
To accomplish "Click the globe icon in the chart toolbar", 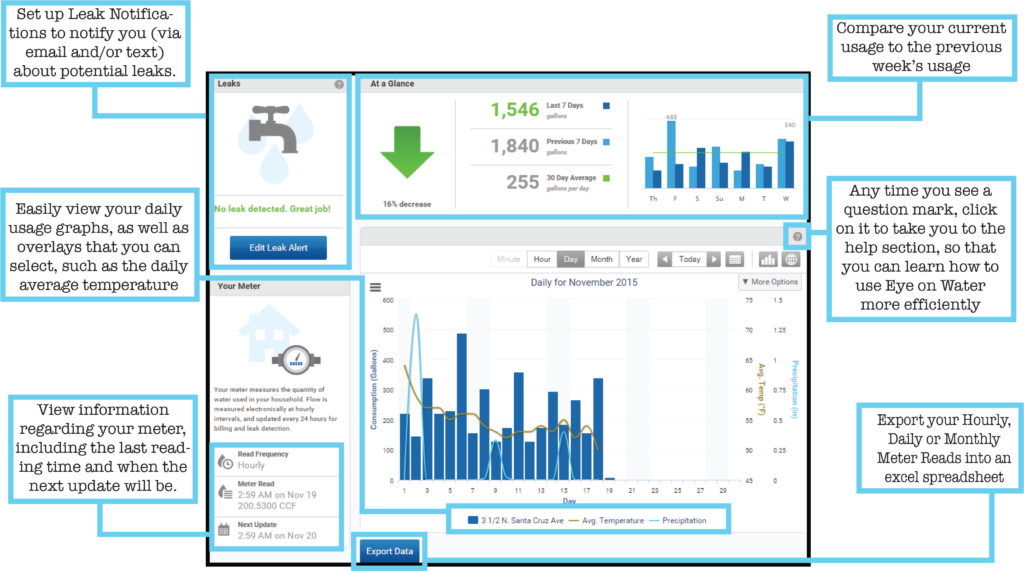I will tap(791, 259).
